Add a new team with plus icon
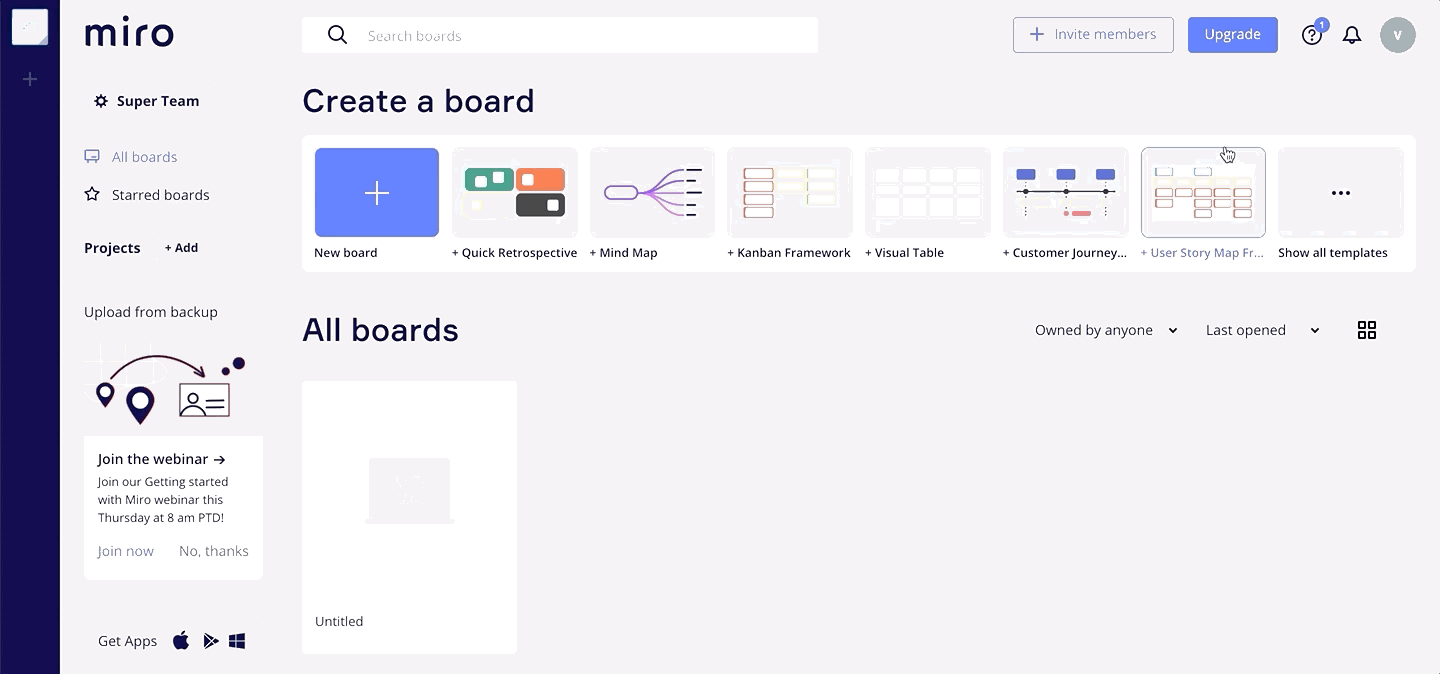 (x=30, y=79)
